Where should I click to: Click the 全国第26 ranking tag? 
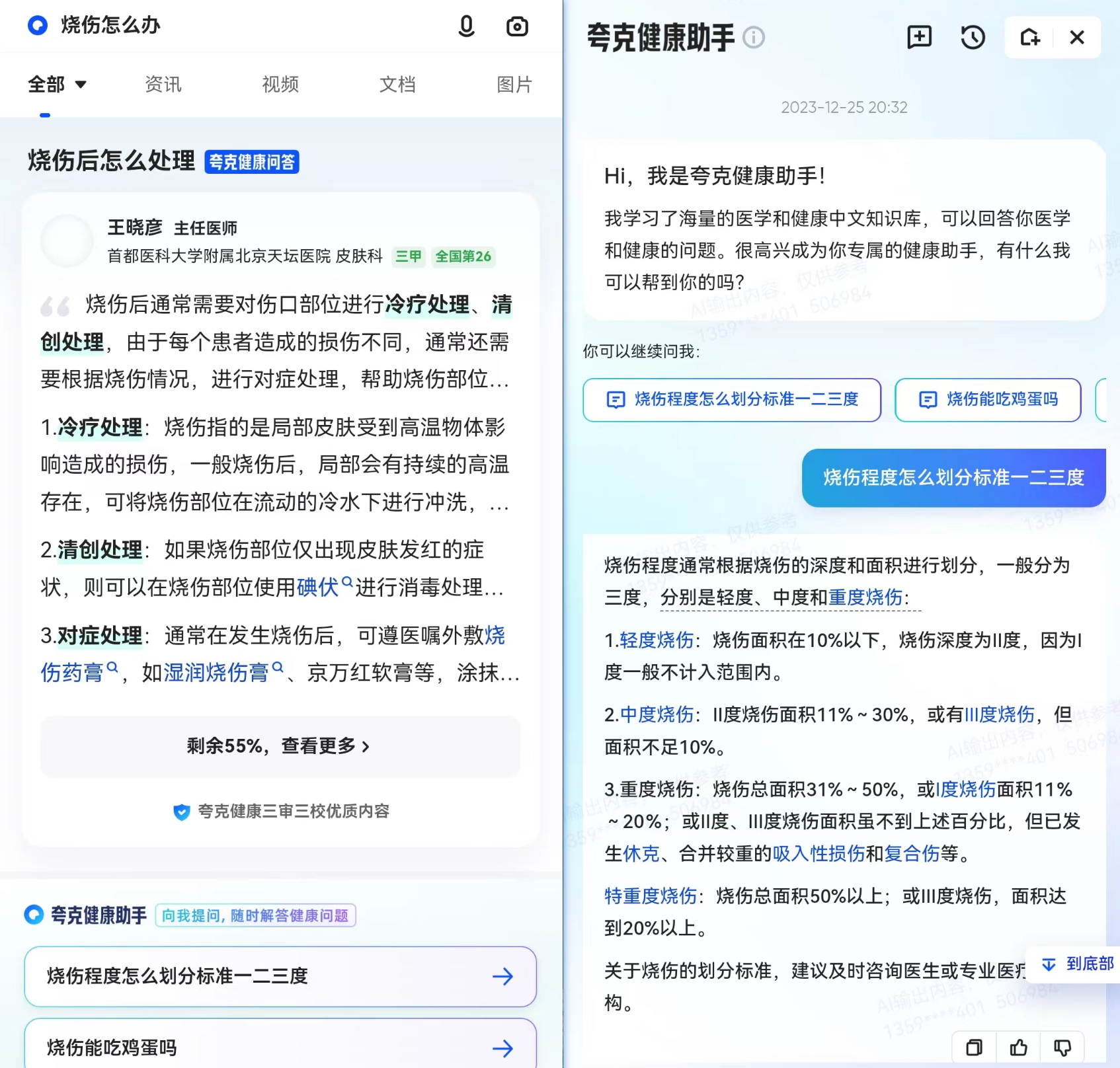pos(463,256)
